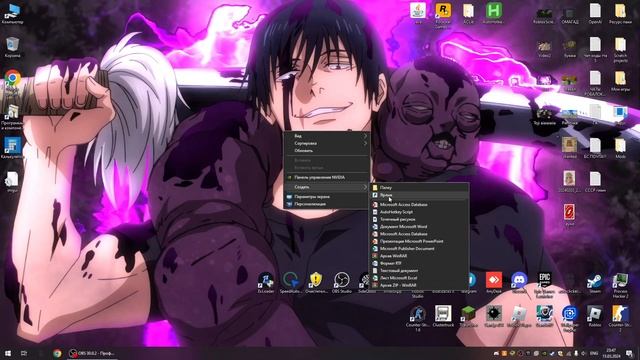640x360 pixels.
Task: Create an Архив ZIP - WinRAR file
Action: tap(419, 285)
